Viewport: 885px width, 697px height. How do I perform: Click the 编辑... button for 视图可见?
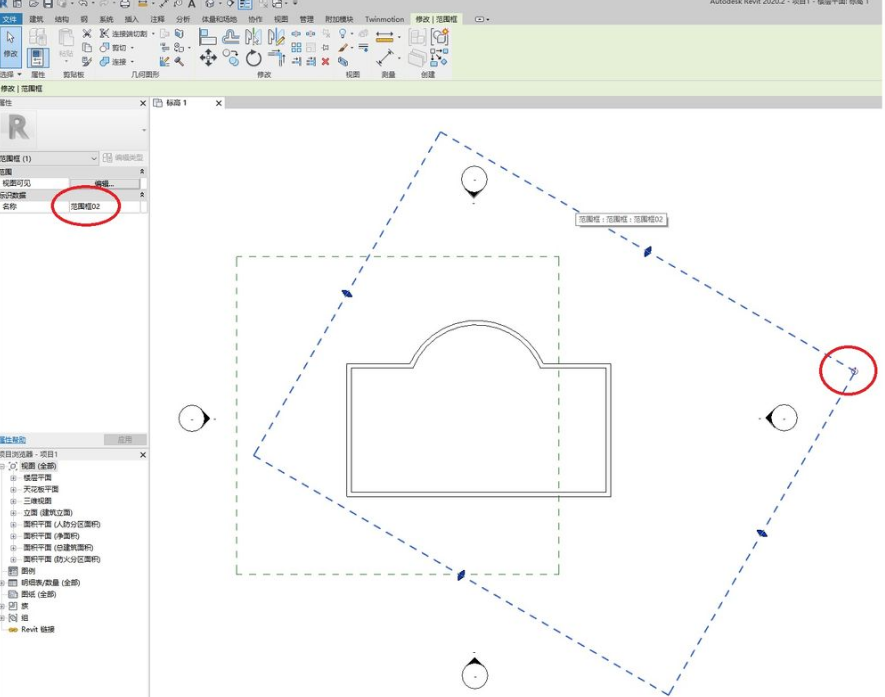click(x=104, y=184)
